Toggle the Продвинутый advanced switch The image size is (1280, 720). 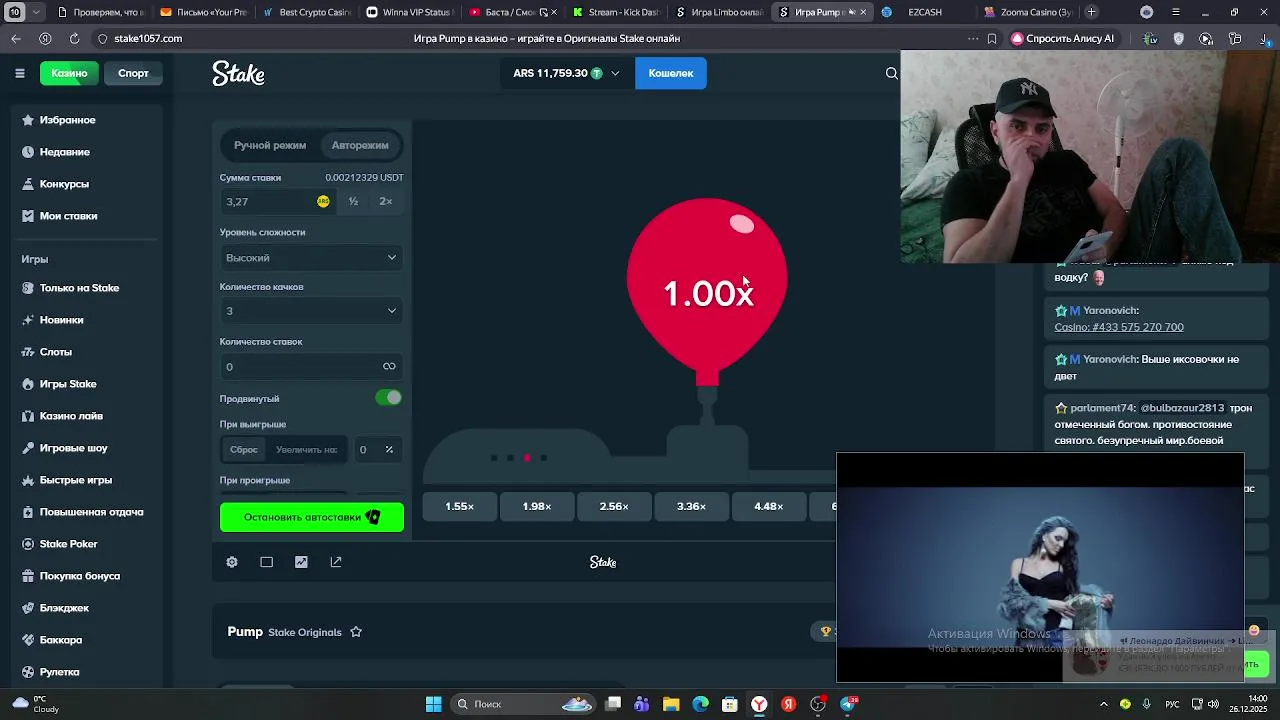[389, 398]
